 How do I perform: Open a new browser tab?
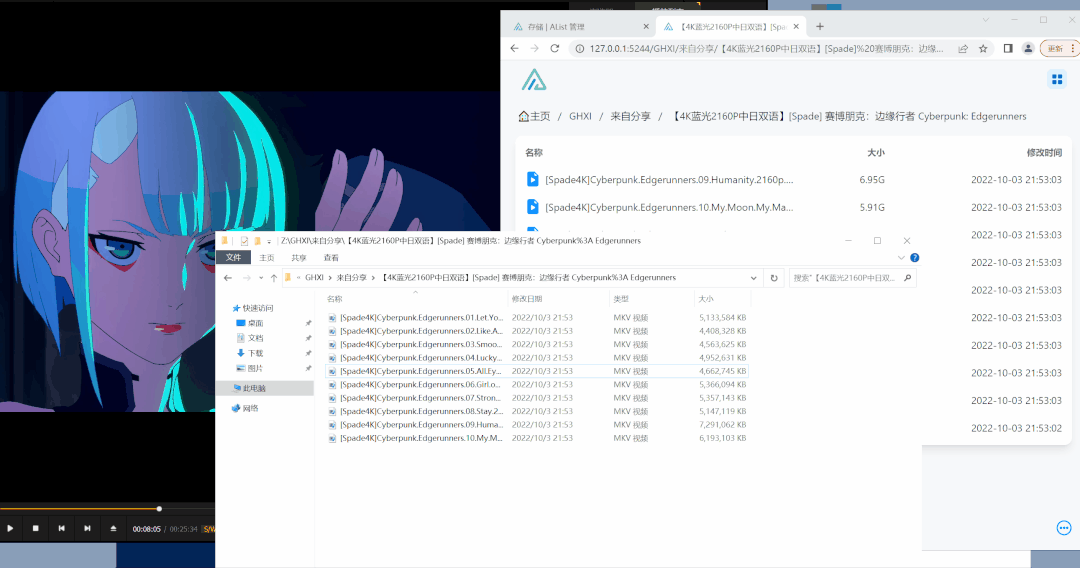(820, 27)
